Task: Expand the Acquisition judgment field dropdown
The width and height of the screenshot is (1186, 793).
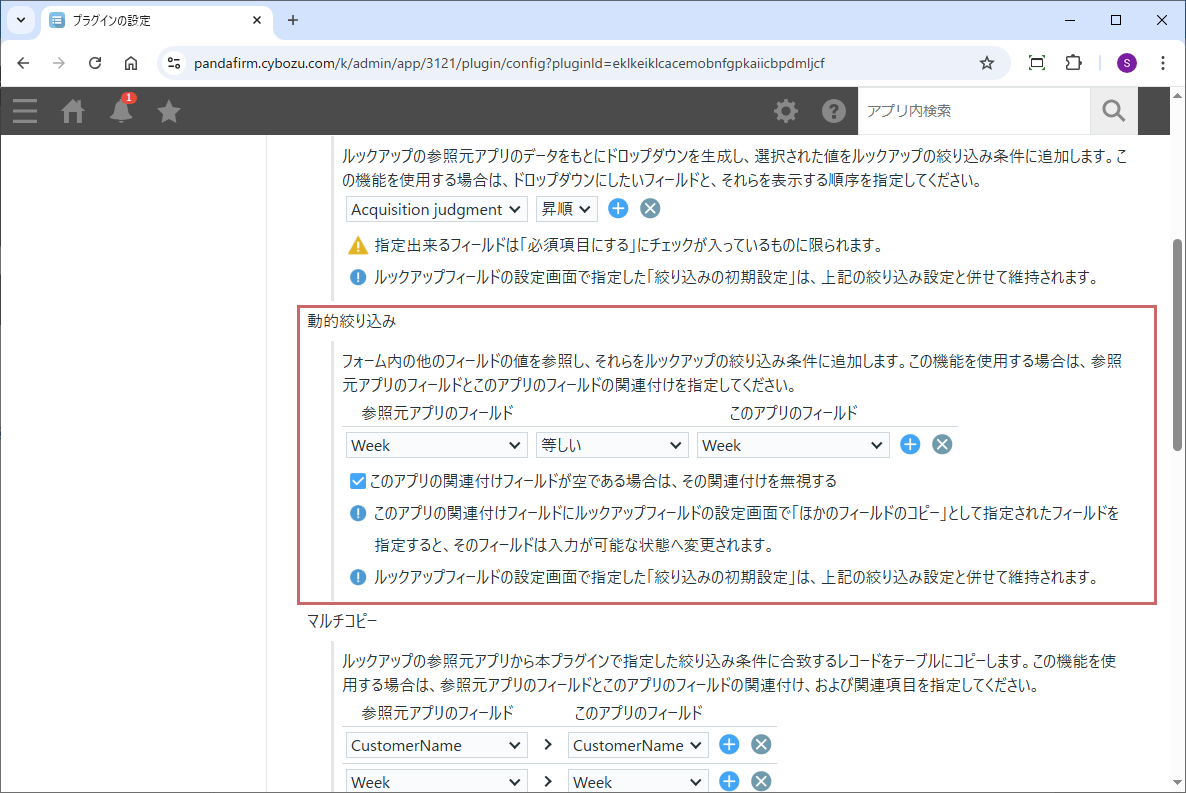Action: [437, 209]
